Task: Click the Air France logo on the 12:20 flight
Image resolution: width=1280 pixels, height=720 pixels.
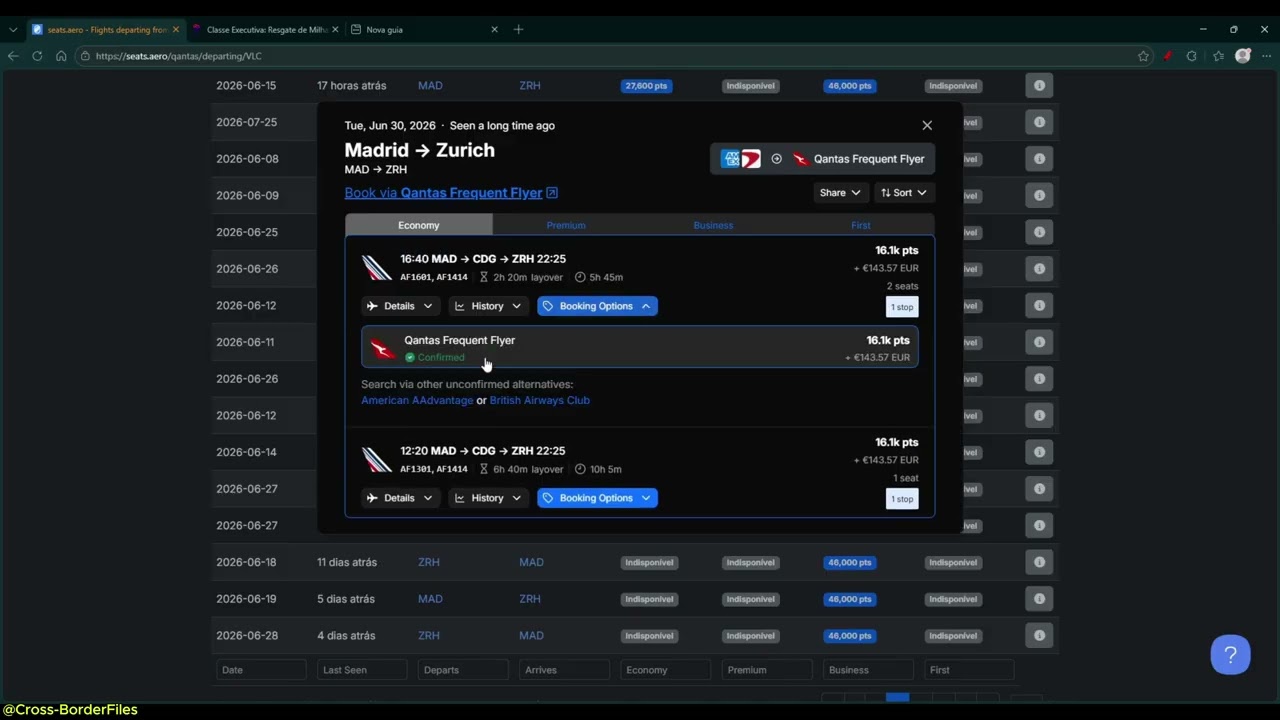Action: click(377, 460)
